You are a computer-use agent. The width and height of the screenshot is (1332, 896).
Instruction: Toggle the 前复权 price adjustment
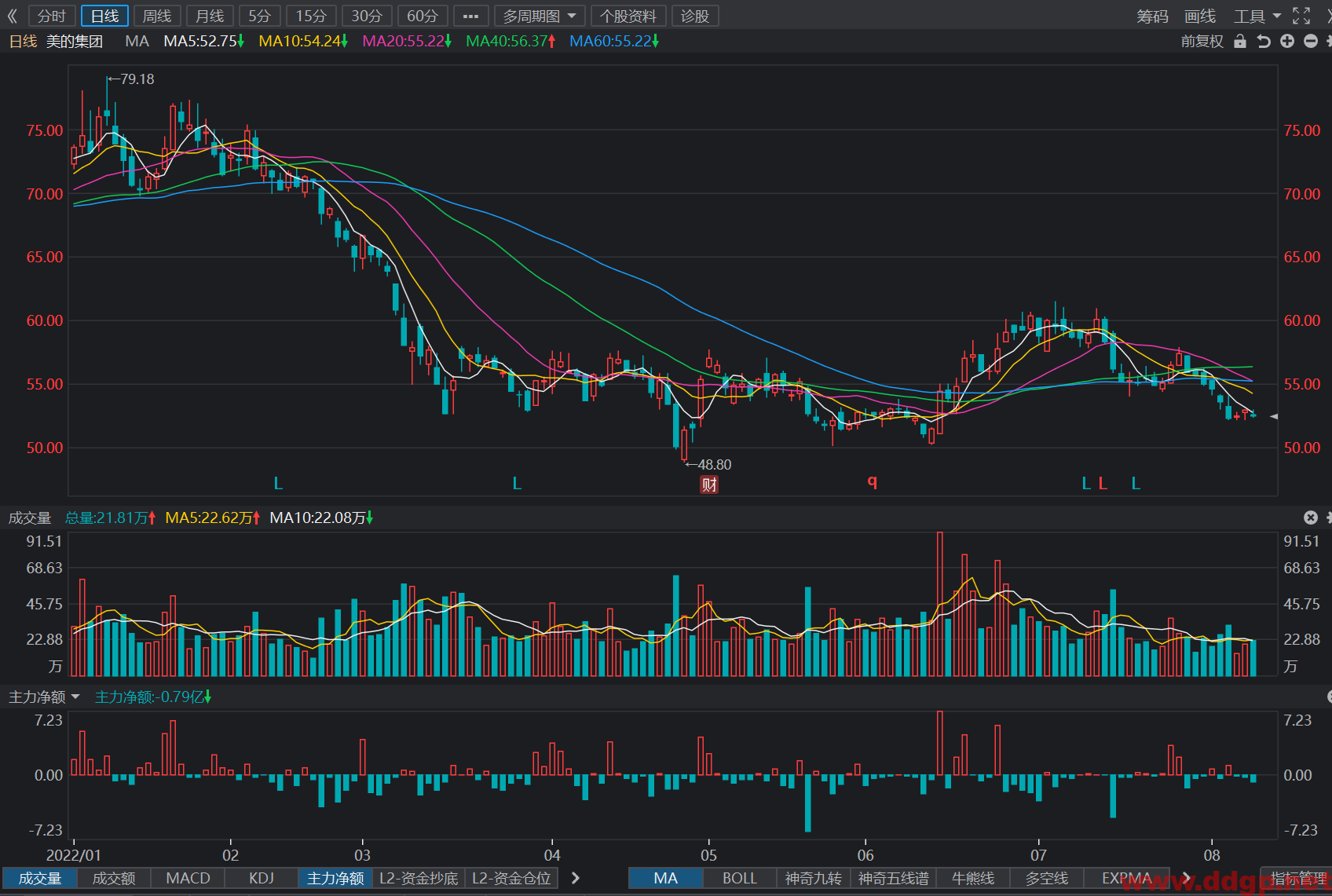coord(1202,42)
